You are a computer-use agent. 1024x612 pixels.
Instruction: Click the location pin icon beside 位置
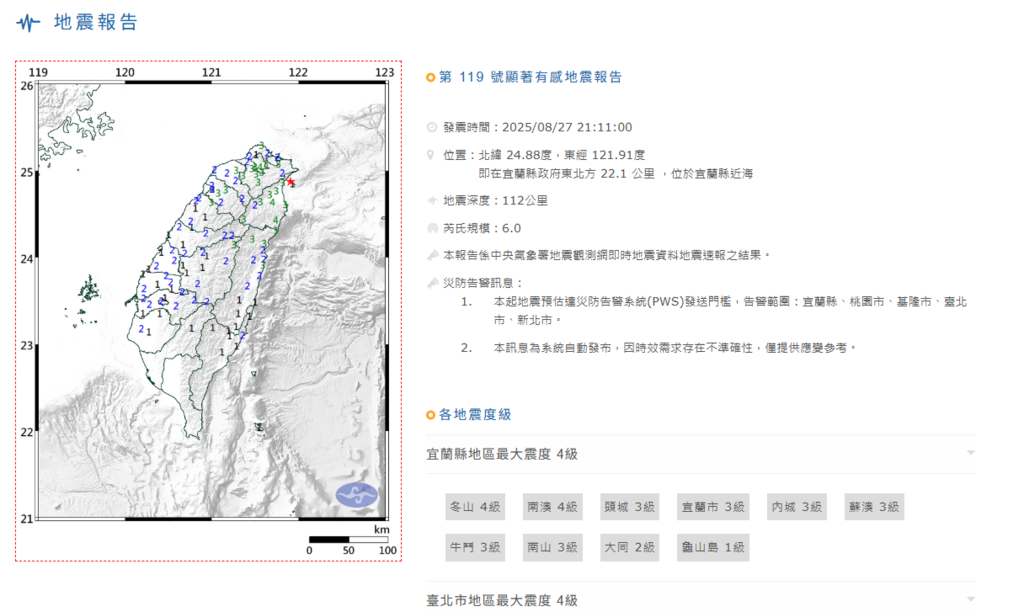pos(431,155)
